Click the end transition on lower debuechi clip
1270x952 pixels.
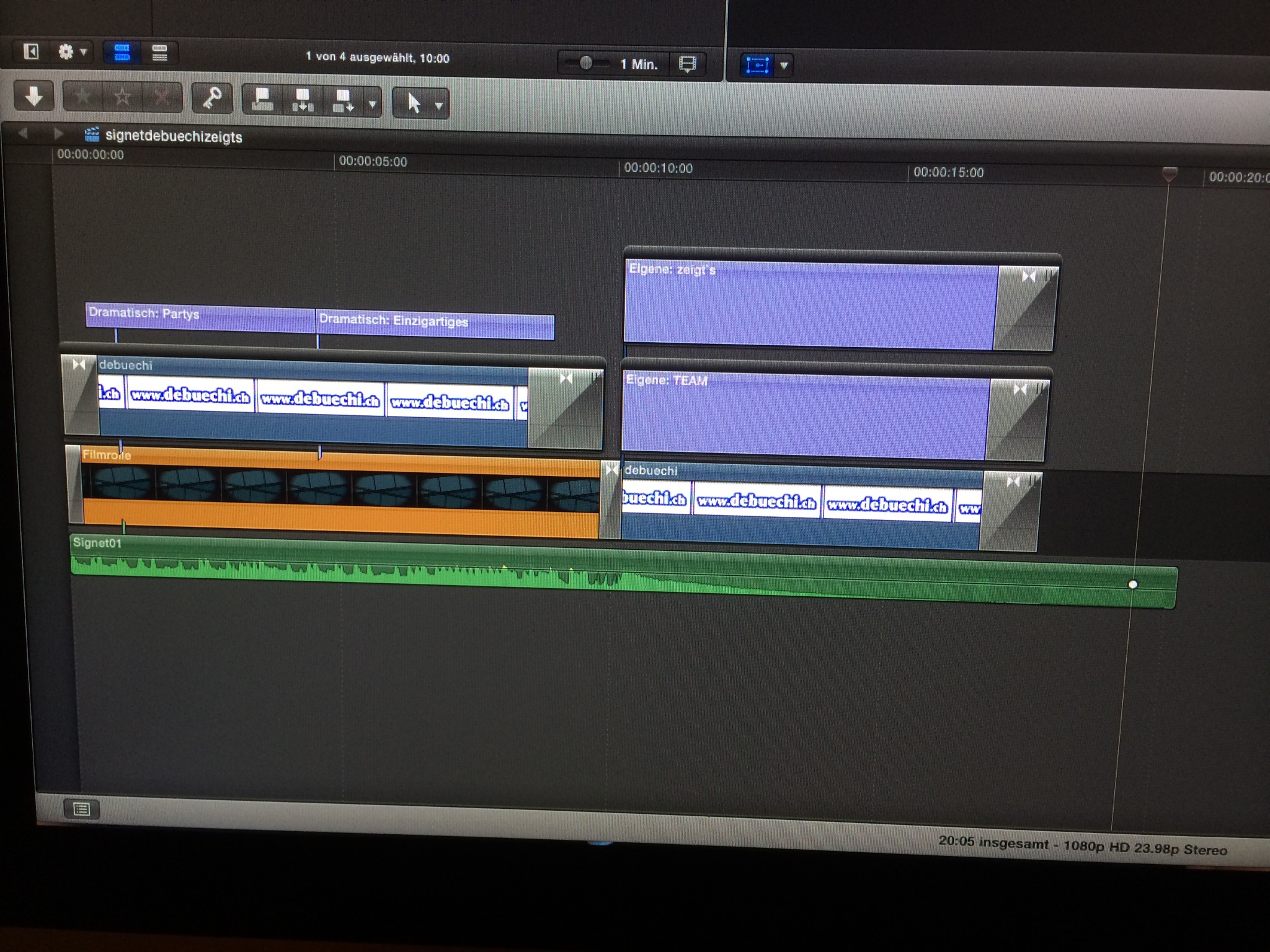[1011, 511]
